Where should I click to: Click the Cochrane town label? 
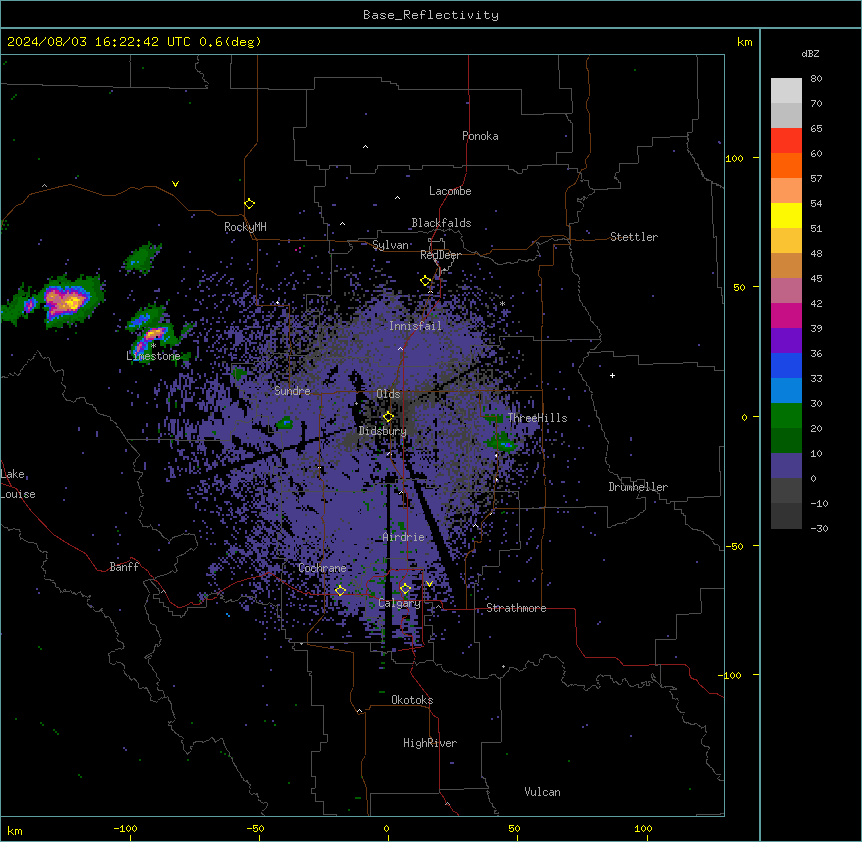[322, 568]
